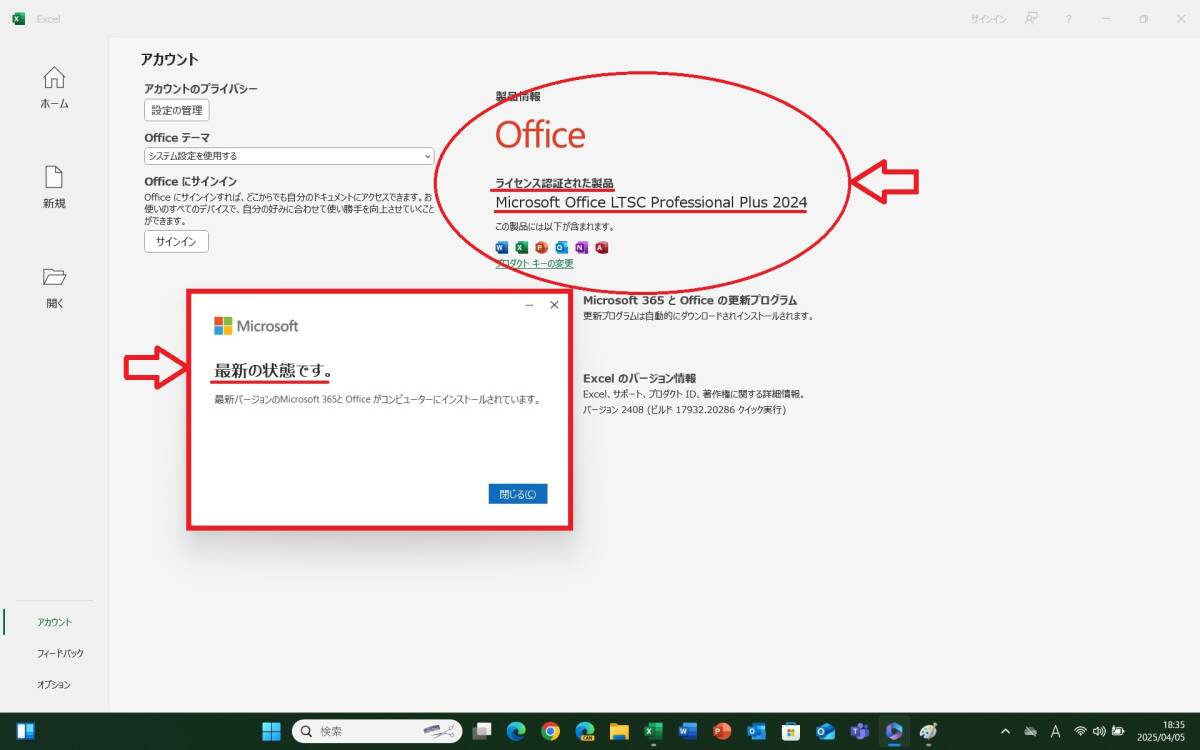Viewport: 1200px width, 750px height.
Task: Open Google Chrome from taskbar
Action: [550, 731]
